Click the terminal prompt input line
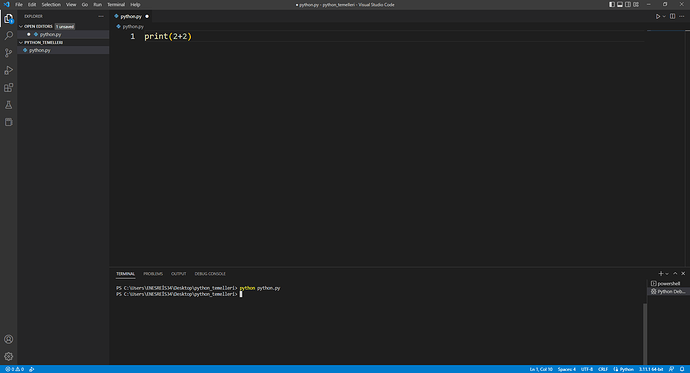The height and width of the screenshot is (373, 690). pyautogui.click(x=179, y=294)
